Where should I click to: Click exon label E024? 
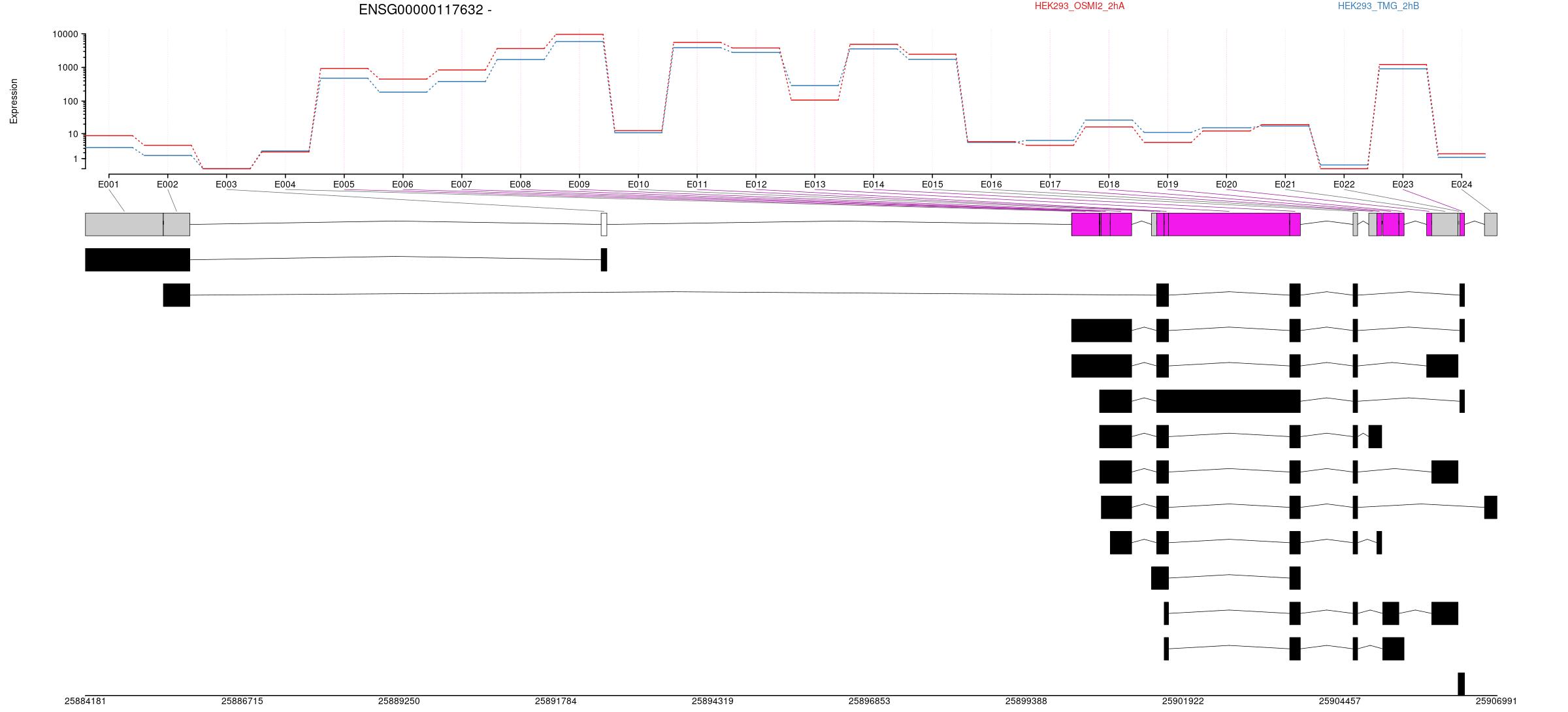click(x=1462, y=185)
